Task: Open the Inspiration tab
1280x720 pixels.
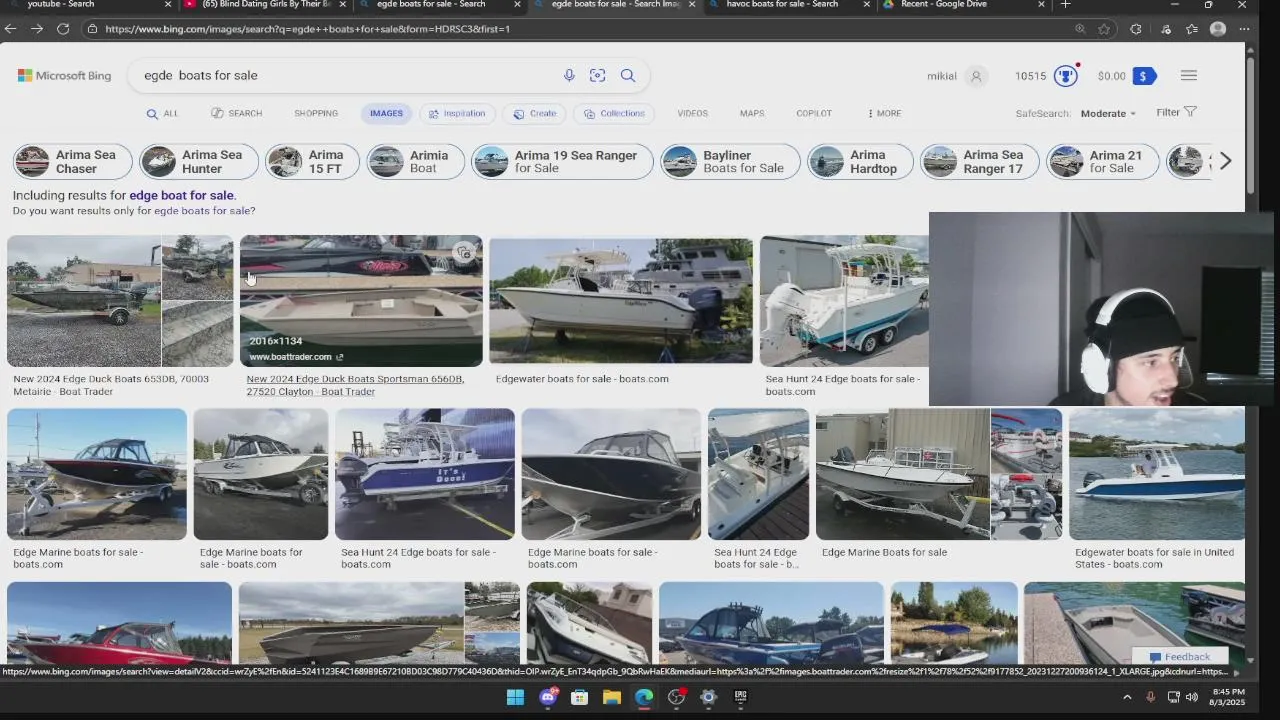Action: pyautogui.click(x=458, y=113)
